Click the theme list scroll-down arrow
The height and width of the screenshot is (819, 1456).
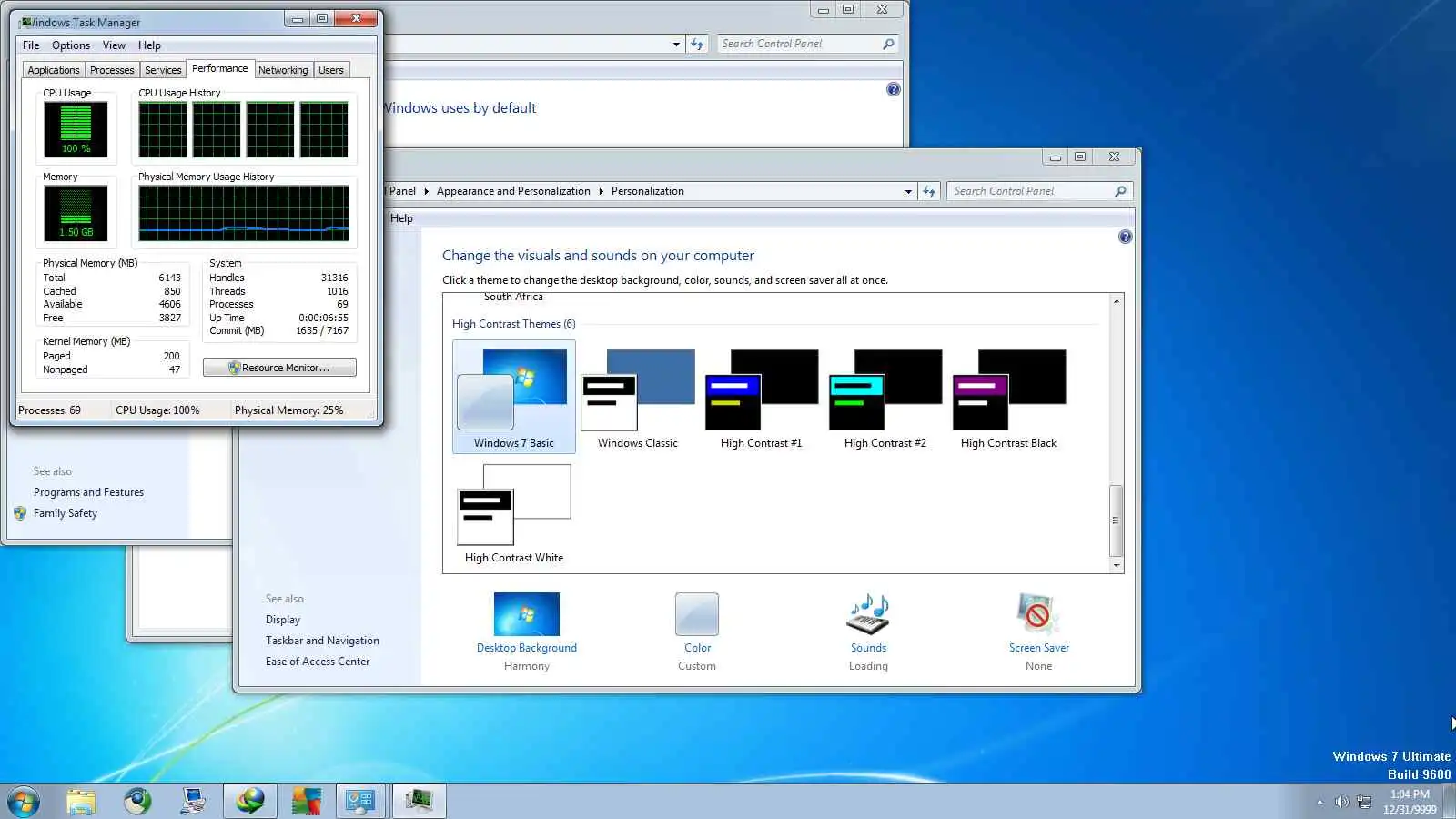(1117, 565)
